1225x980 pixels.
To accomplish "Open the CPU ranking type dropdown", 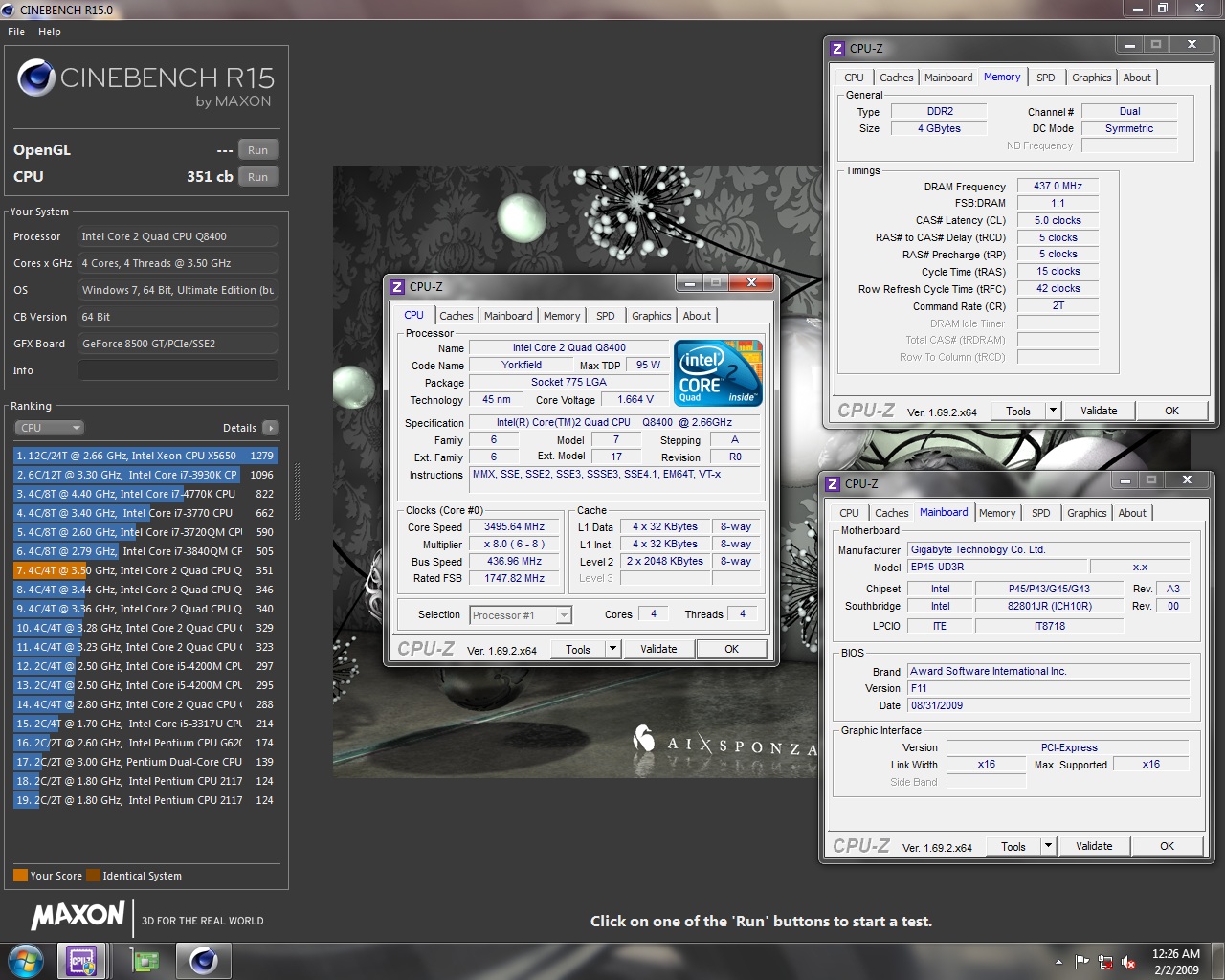I will pos(49,428).
